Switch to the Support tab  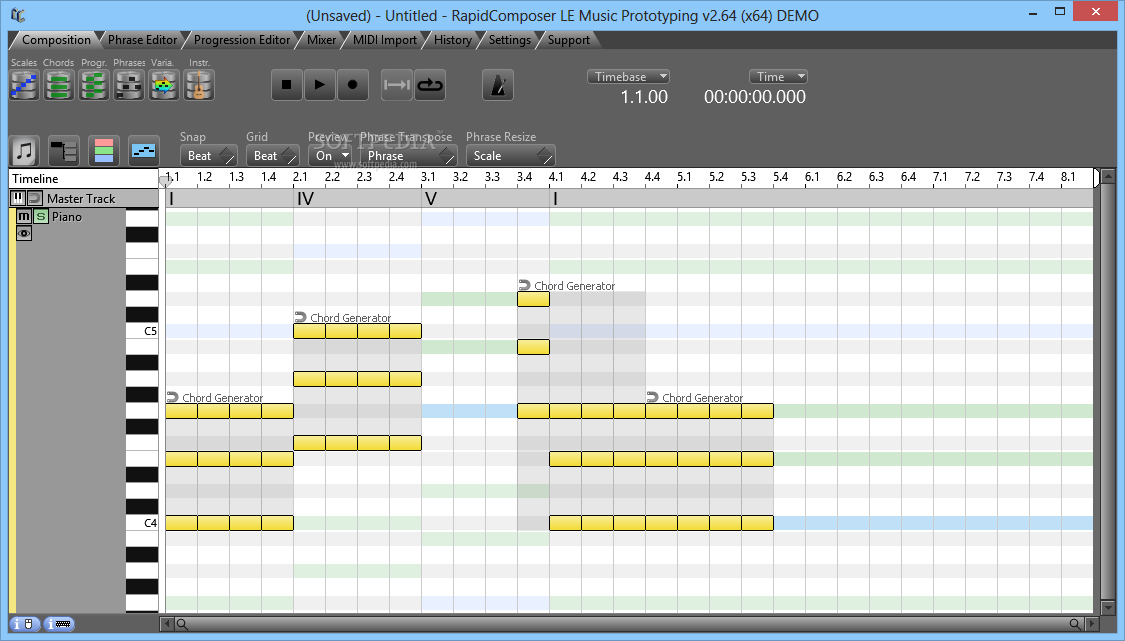(568, 40)
